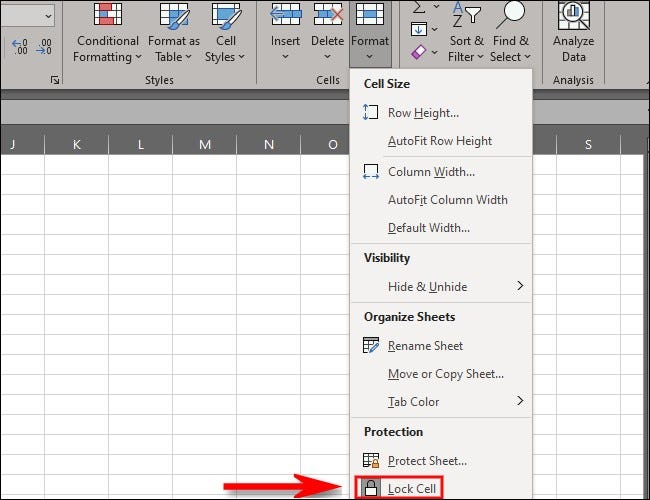Open Format as Table gallery
The image size is (650, 500).
point(174,33)
